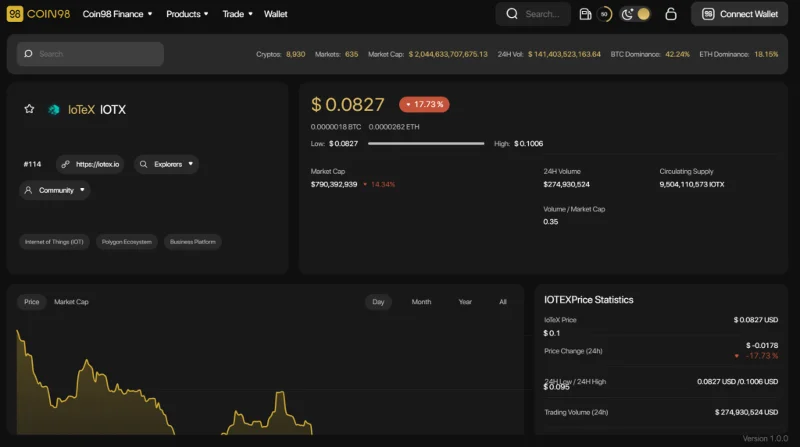Click Market Cap value $790,392,939
The height and width of the screenshot is (447, 800).
click(334, 184)
